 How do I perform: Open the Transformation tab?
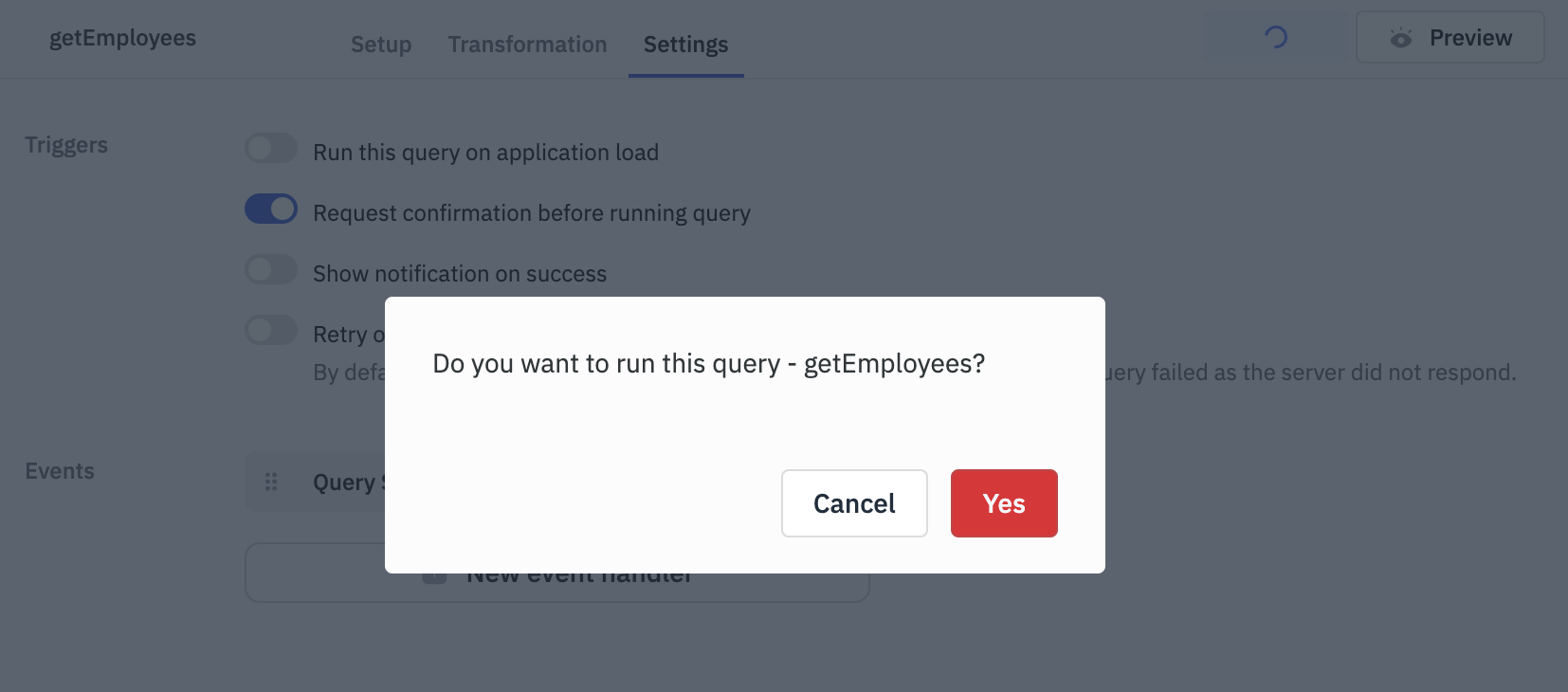click(527, 45)
